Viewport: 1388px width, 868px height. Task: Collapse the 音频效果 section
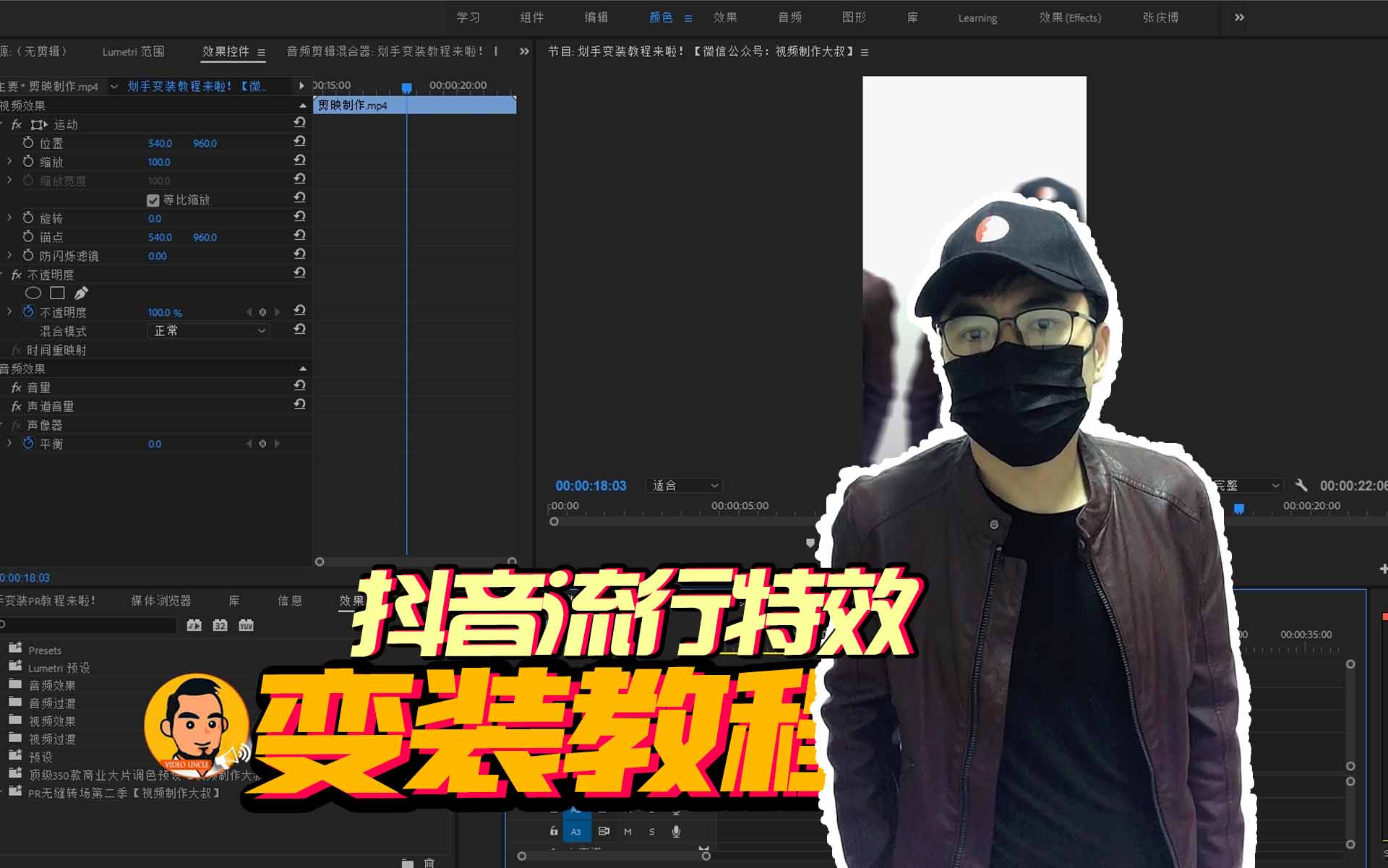tap(303, 369)
